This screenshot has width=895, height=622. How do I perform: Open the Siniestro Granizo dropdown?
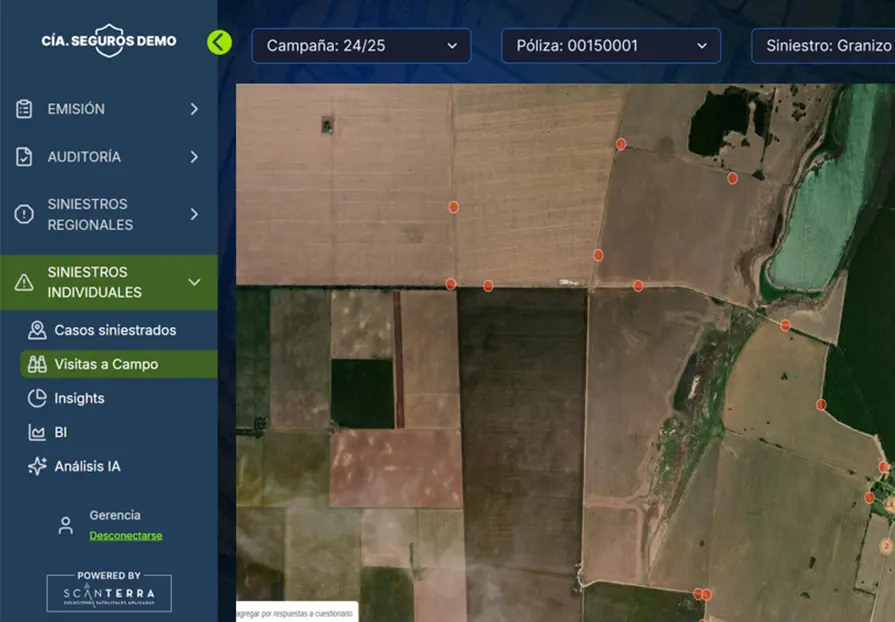(x=823, y=46)
